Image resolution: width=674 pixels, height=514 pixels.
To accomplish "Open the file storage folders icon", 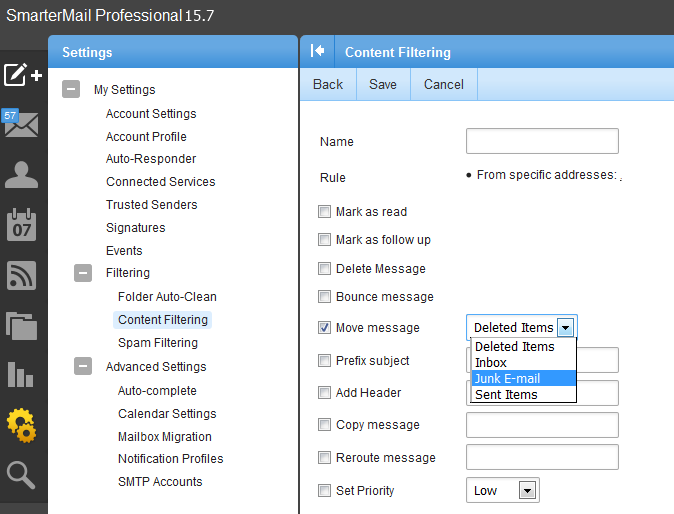I will pos(22,325).
